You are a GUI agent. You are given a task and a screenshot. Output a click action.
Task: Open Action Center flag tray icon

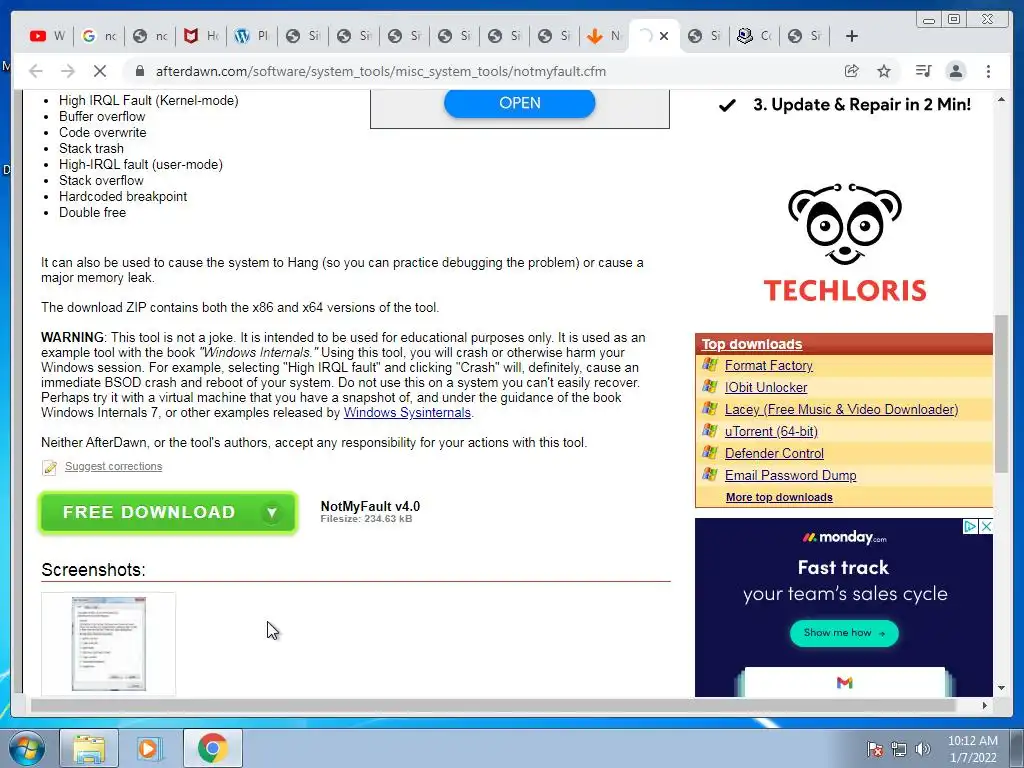[874, 749]
